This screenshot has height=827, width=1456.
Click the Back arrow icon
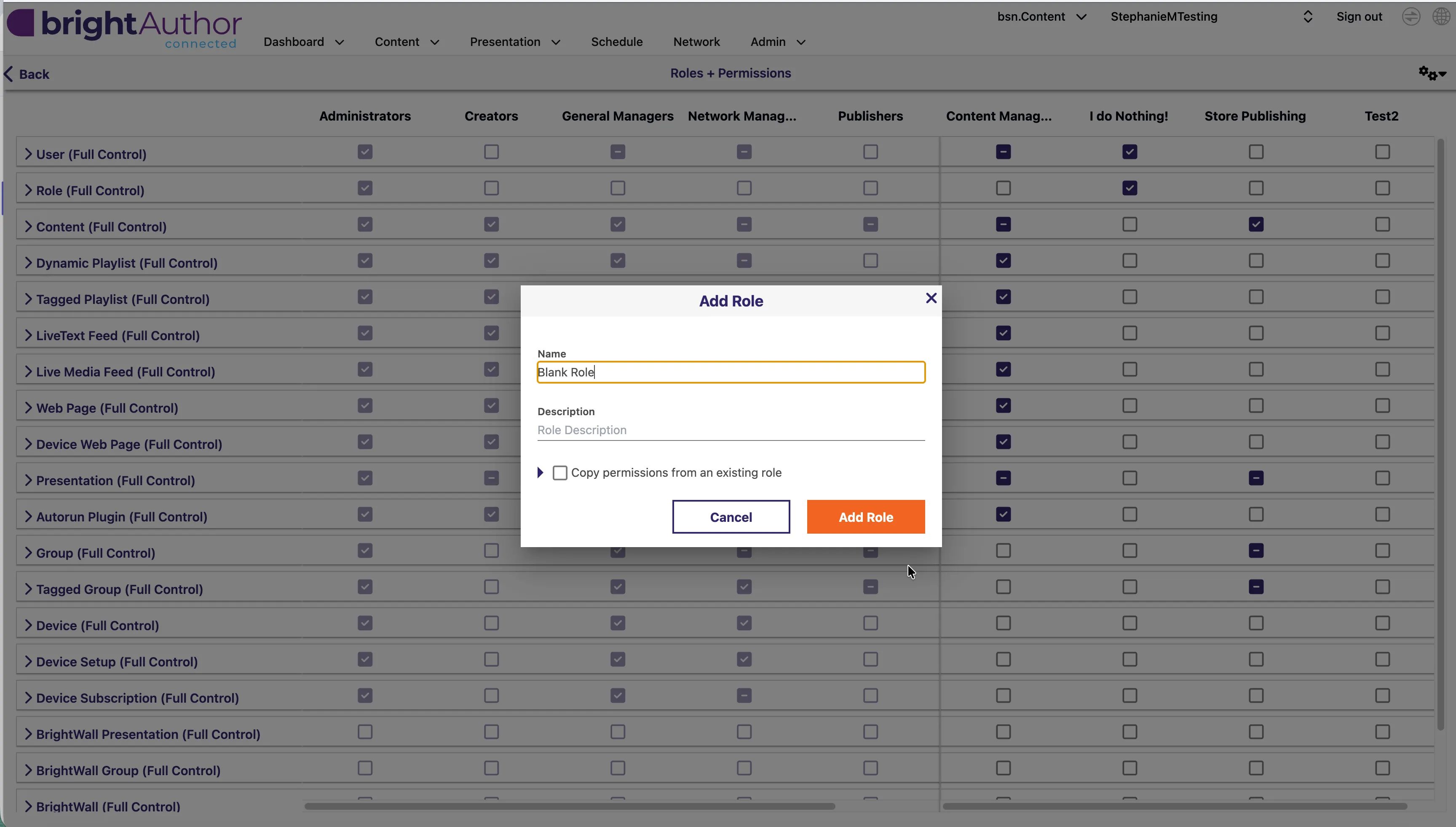pos(8,74)
